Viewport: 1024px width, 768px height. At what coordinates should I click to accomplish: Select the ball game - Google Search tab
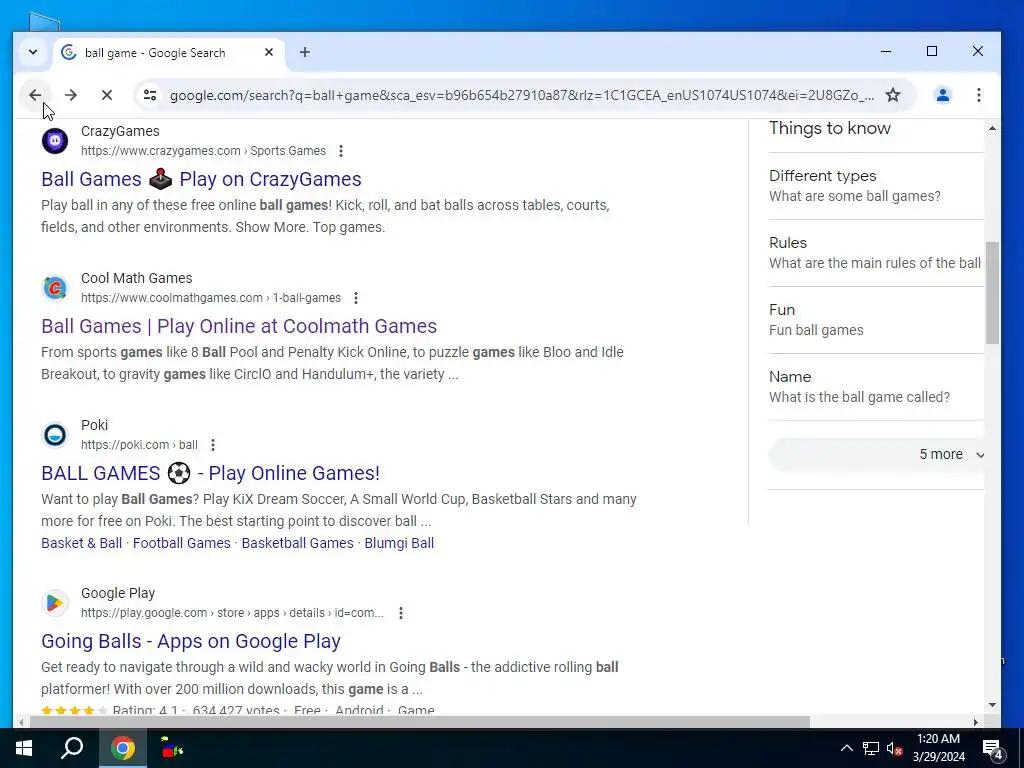click(x=169, y=52)
